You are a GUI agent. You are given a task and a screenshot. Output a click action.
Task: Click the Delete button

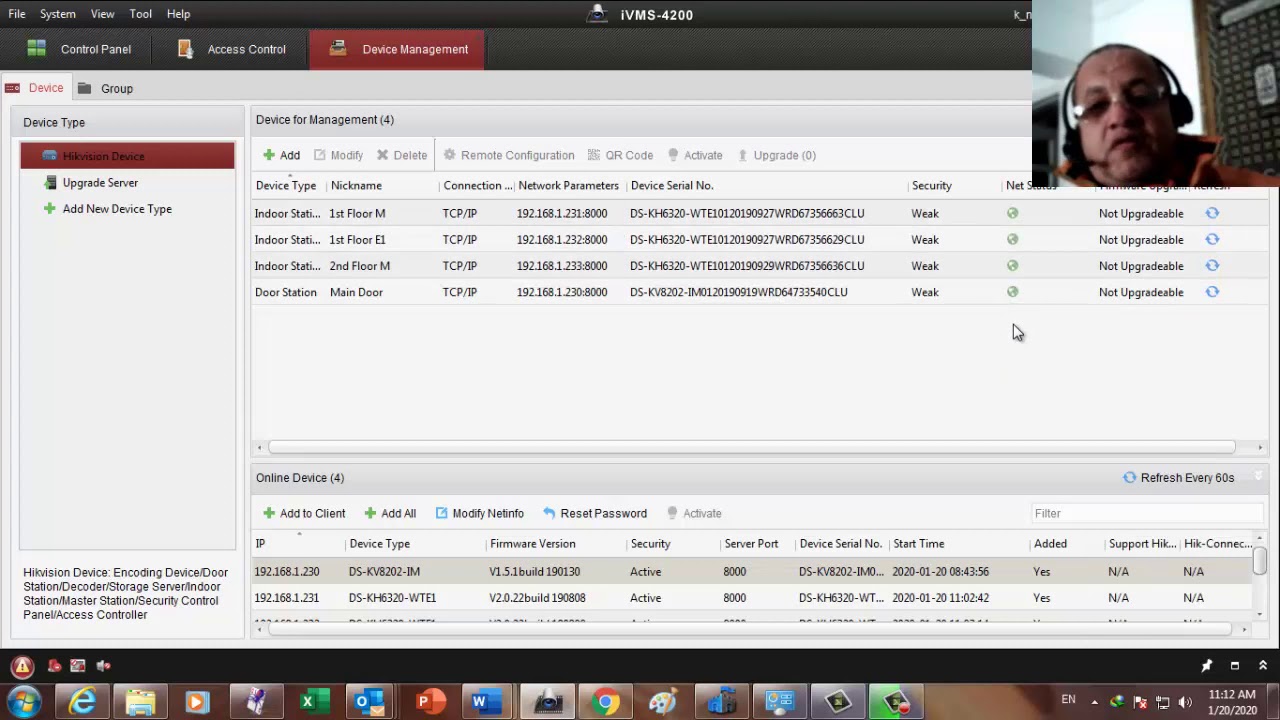(x=402, y=155)
